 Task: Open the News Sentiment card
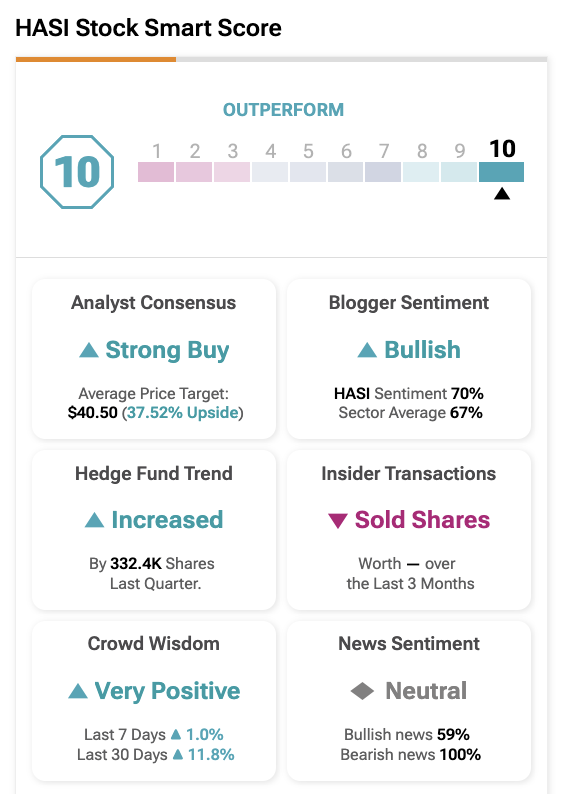(409, 701)
